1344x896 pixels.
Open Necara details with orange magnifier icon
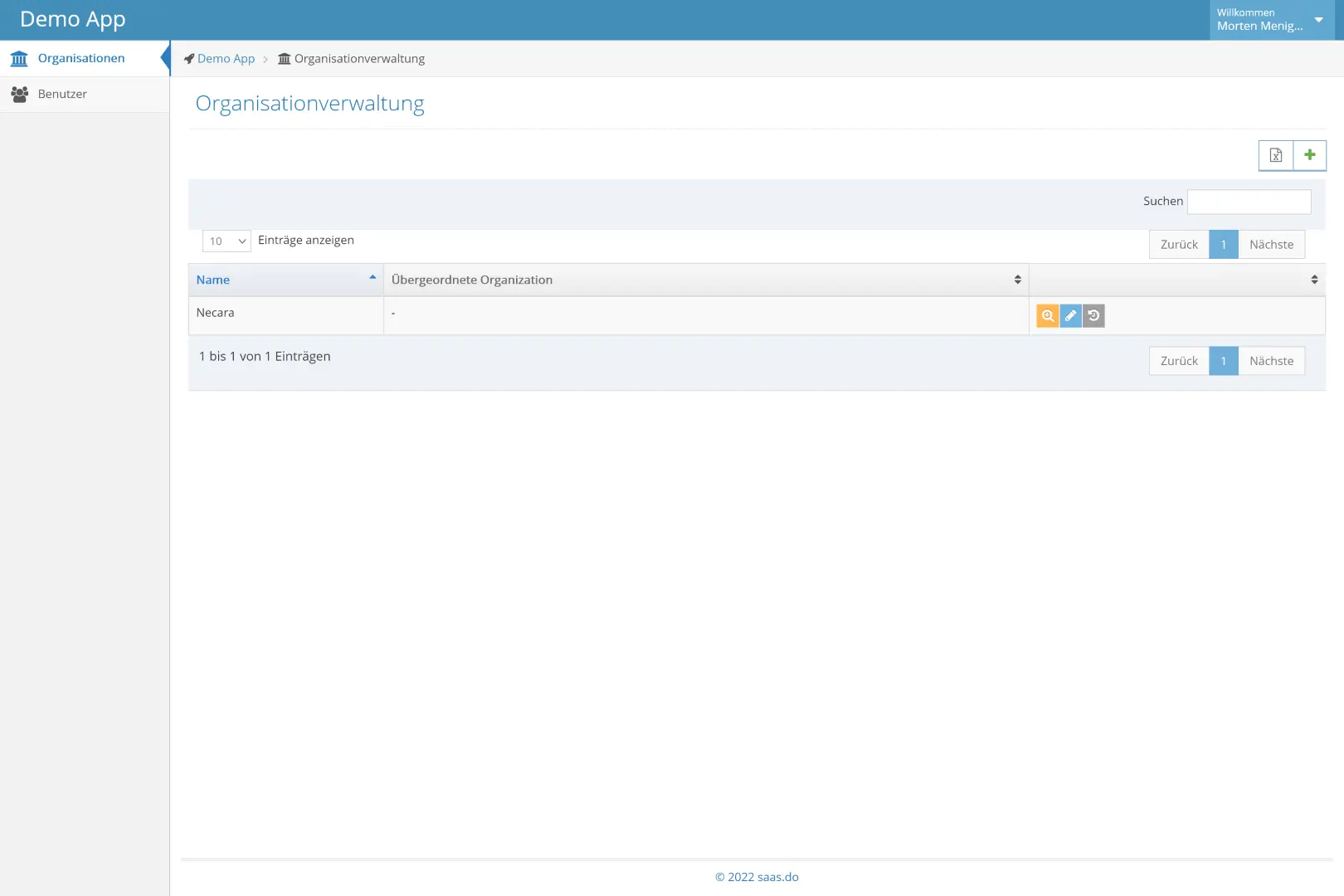(1048, 316)
